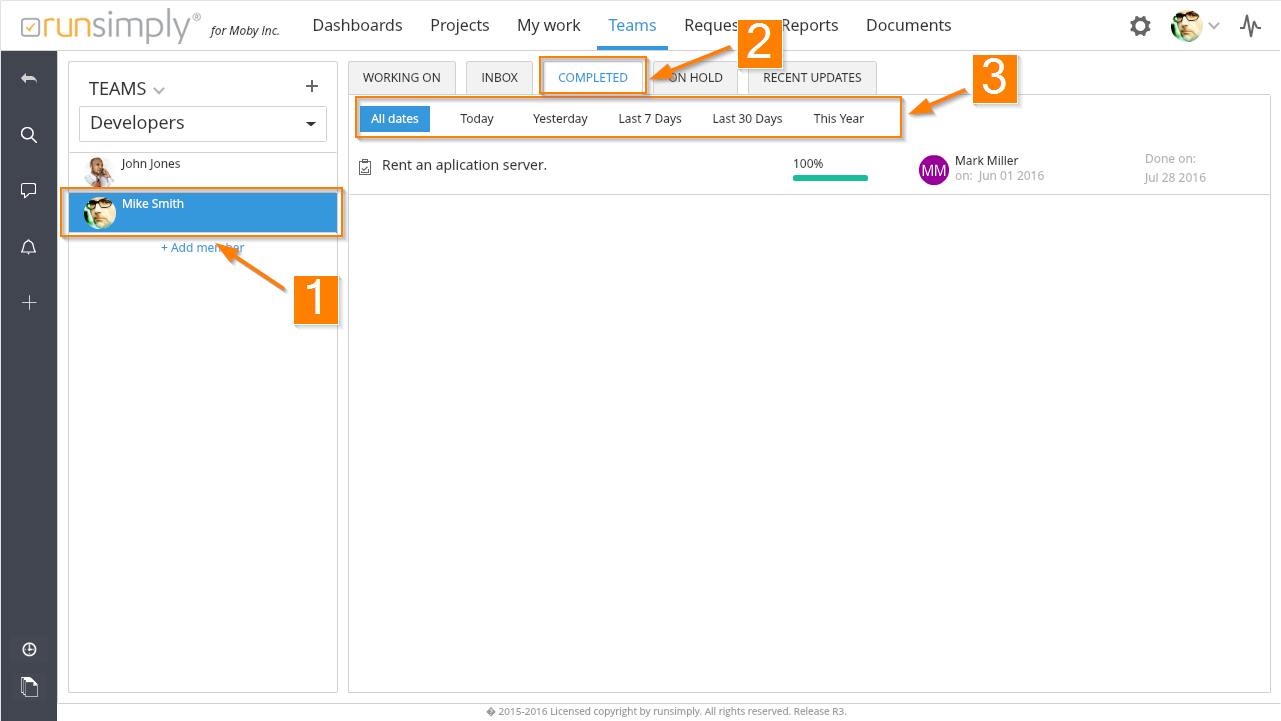The height and width of the screenshot is (721, 1281).
Task: Click the 100% progress bar
Action: coord(830,178)
